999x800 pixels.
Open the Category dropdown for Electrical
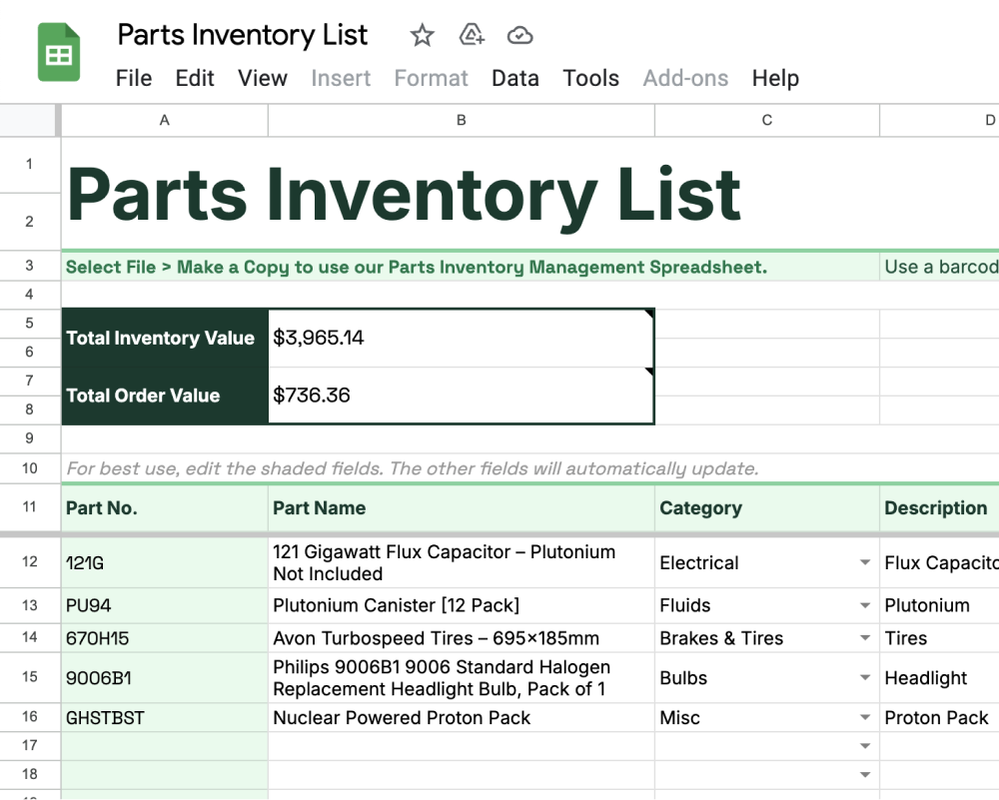point(865,562)
